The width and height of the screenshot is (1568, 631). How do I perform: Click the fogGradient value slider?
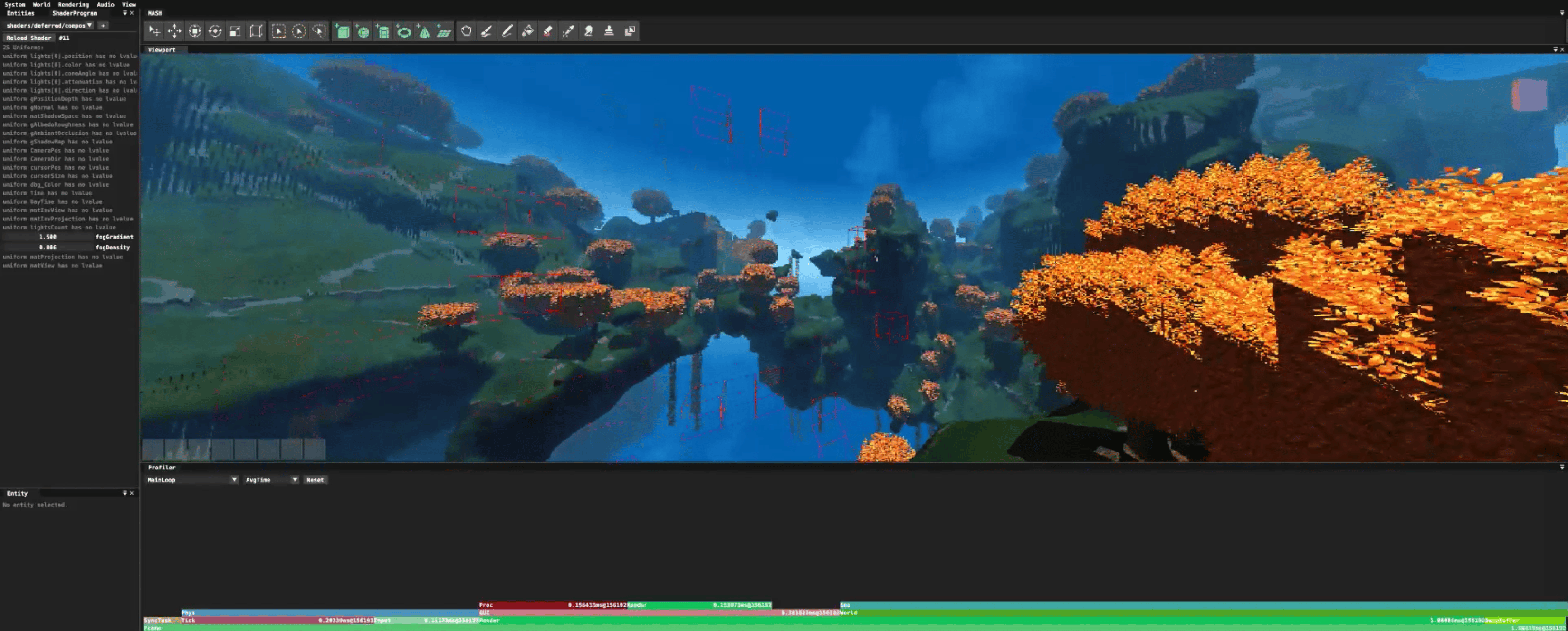48,237
